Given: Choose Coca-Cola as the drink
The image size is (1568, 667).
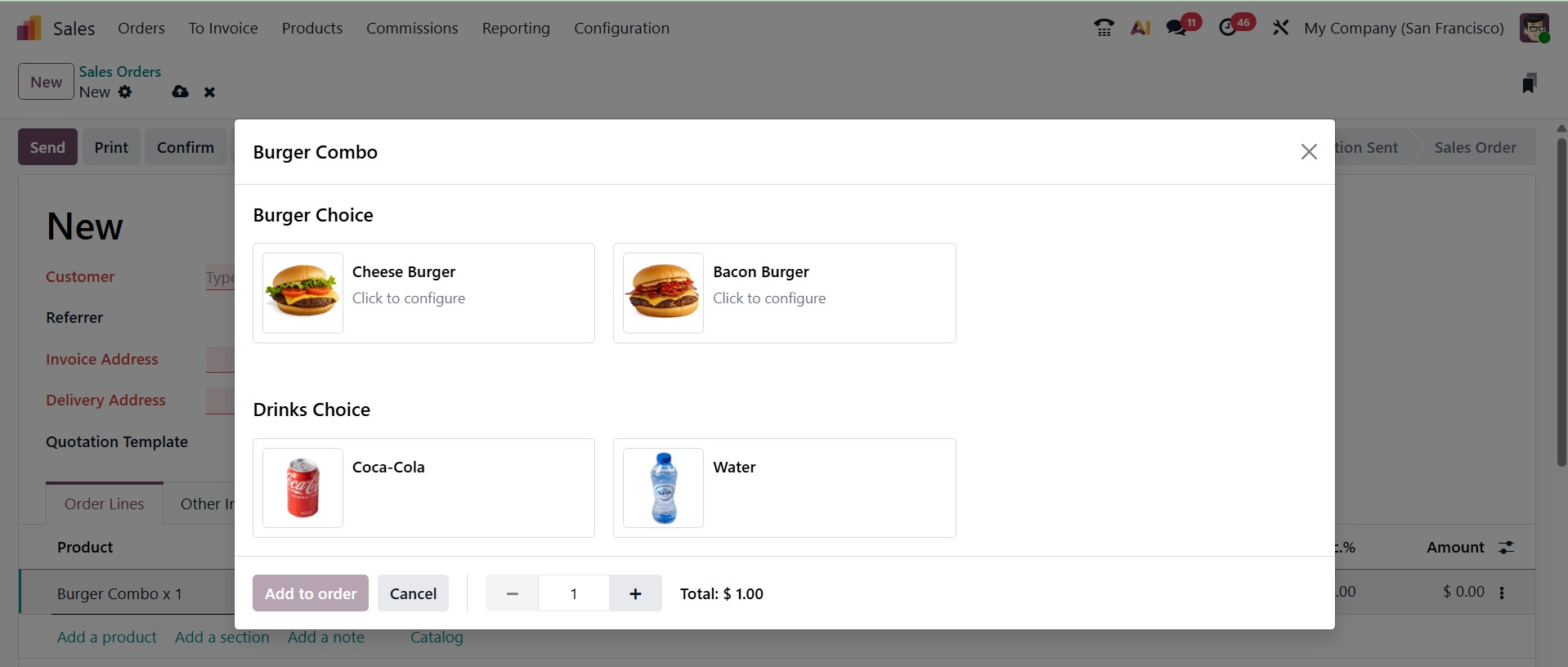Looking at the screenshot, I should click(423, 488).
